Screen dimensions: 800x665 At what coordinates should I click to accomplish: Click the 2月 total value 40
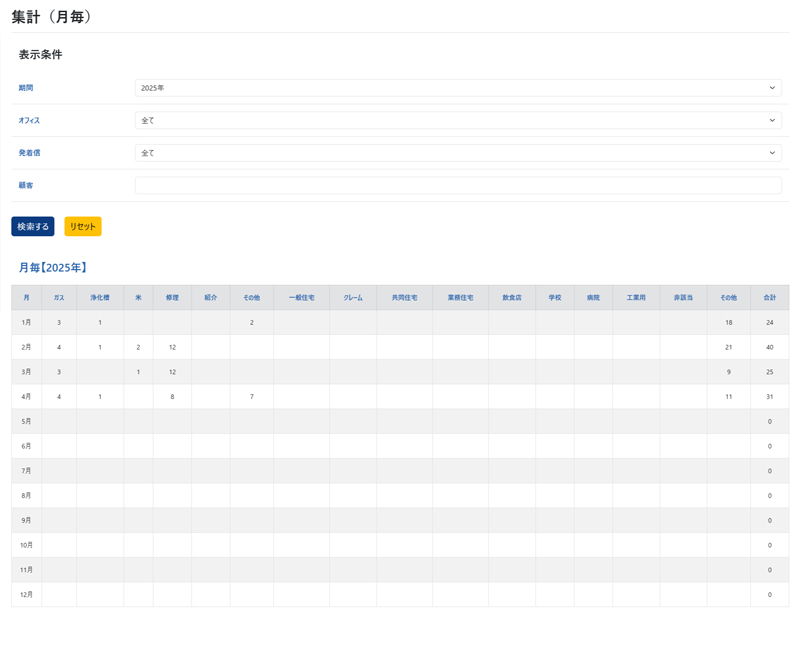[x=770, y=347]
